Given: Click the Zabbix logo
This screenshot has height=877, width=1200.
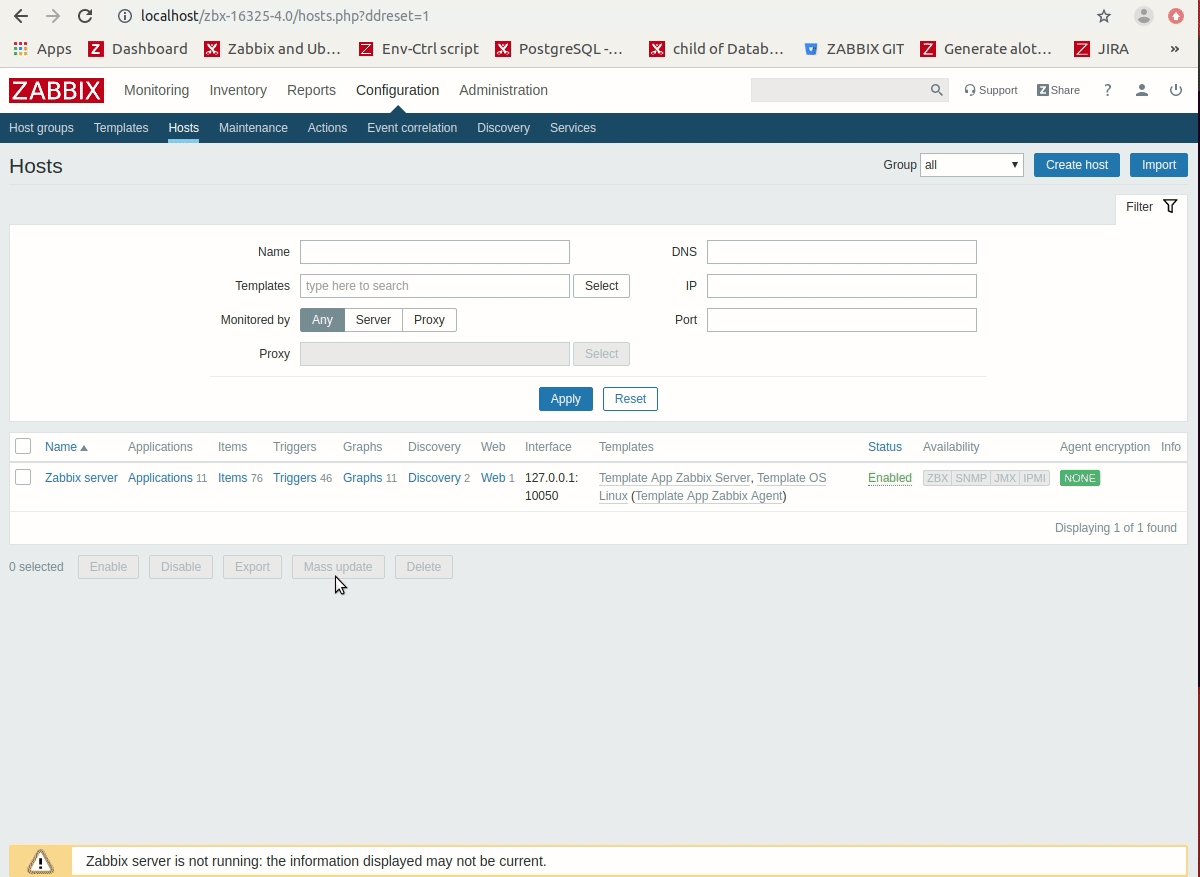Looking at the screenshot, I should point(56,90).
